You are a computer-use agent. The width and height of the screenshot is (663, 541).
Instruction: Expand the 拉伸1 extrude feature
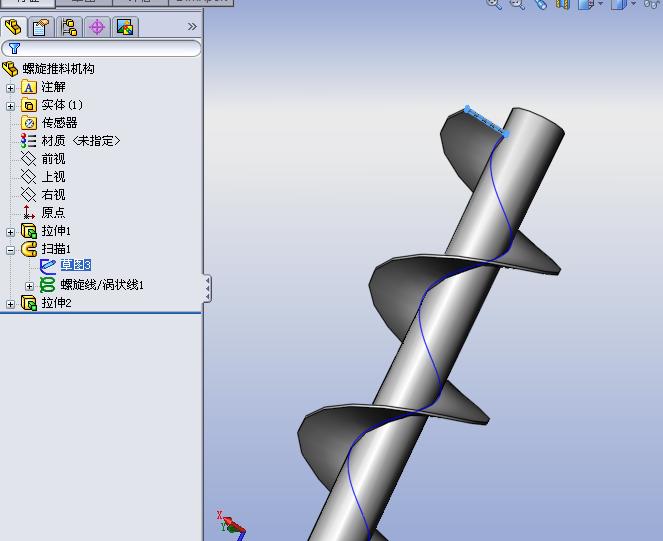pyautogui.click(x=11, y=232)
